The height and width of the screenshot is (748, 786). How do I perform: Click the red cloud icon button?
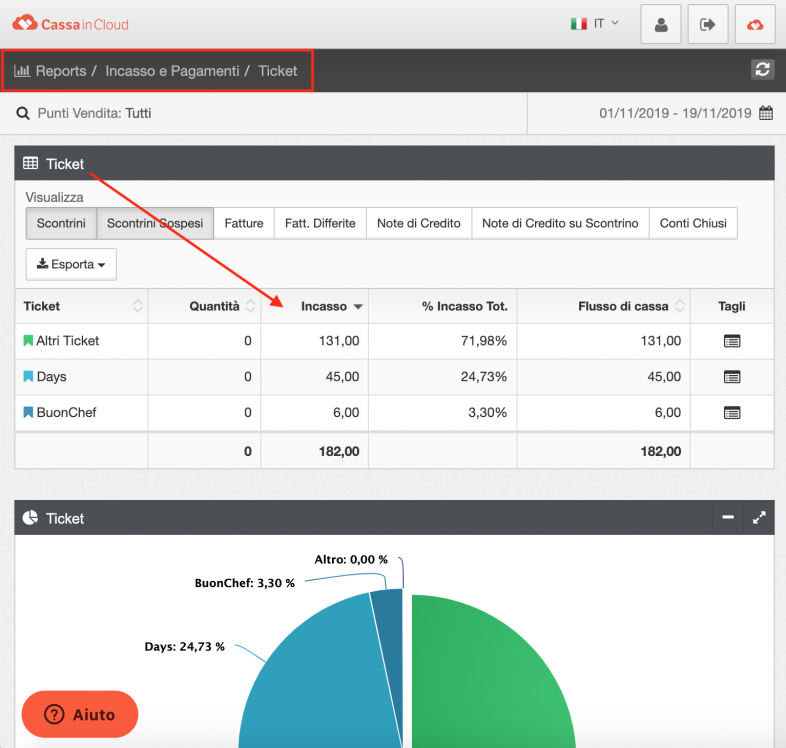[x=754, y=24]
